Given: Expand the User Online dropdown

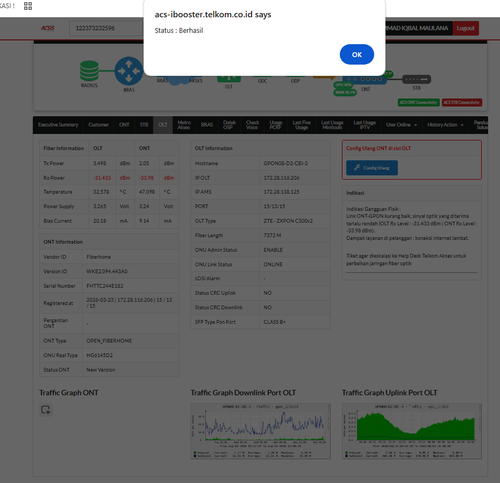Looking at the screenshot, I should 401,125.
